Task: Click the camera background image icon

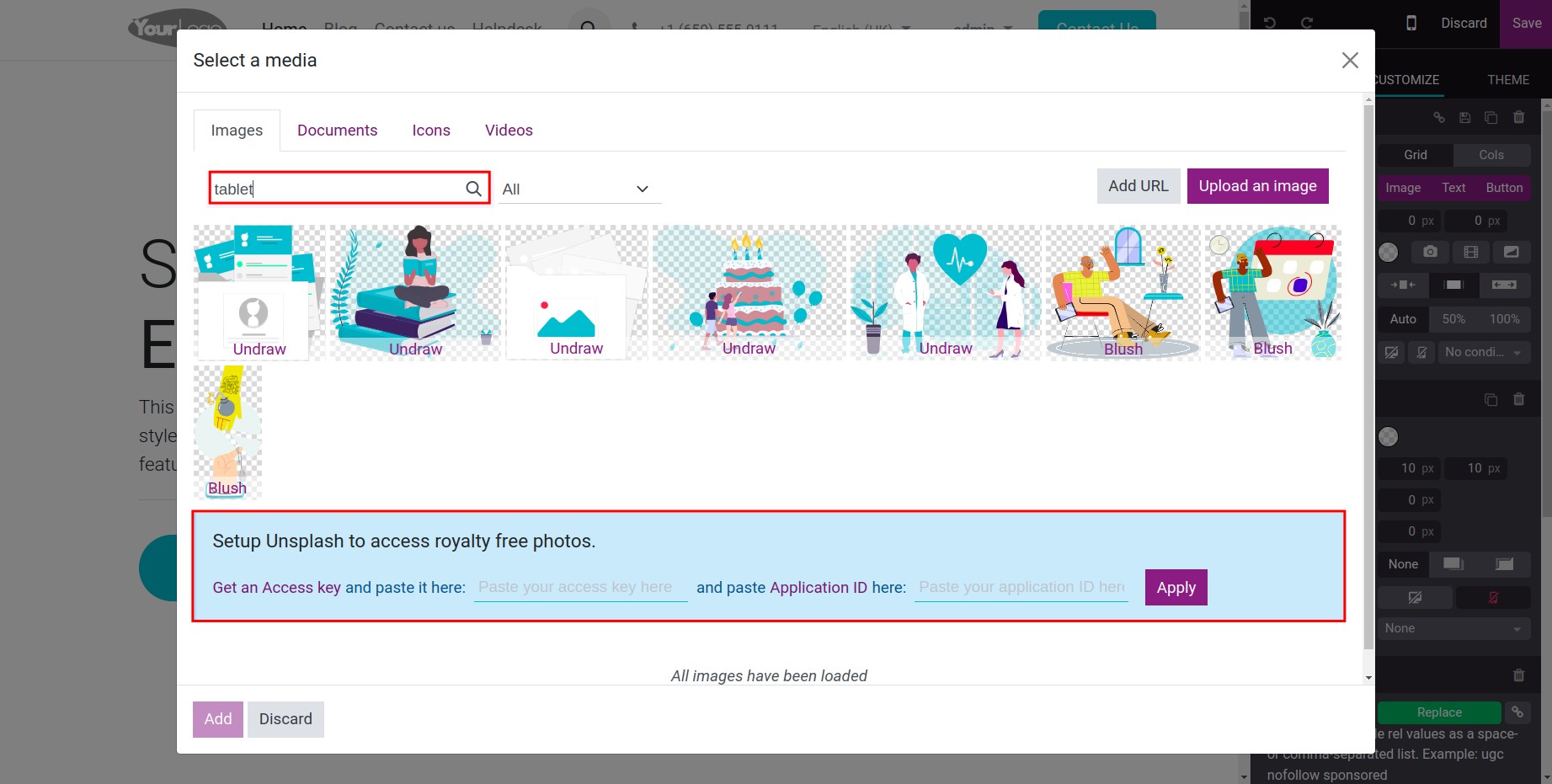Action: click(1430, 252)
